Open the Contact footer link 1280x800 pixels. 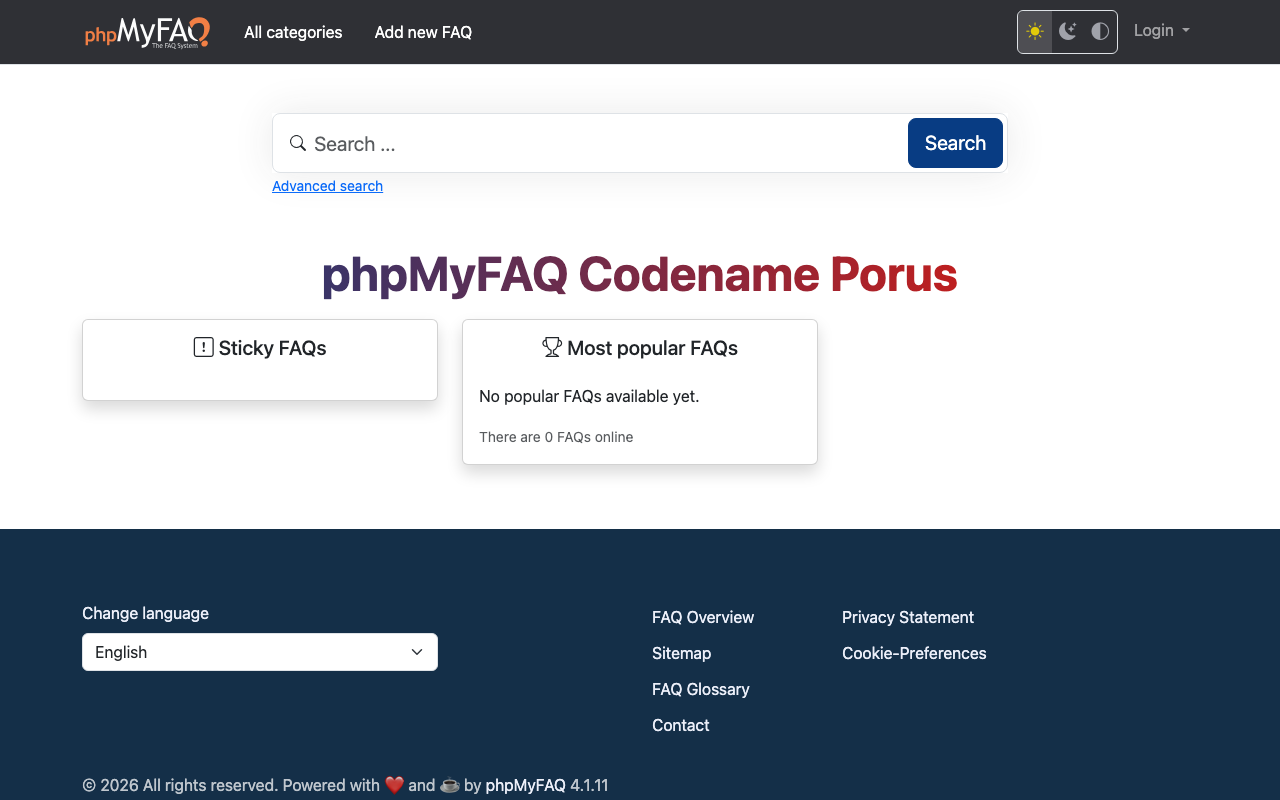tap(680, 725)
